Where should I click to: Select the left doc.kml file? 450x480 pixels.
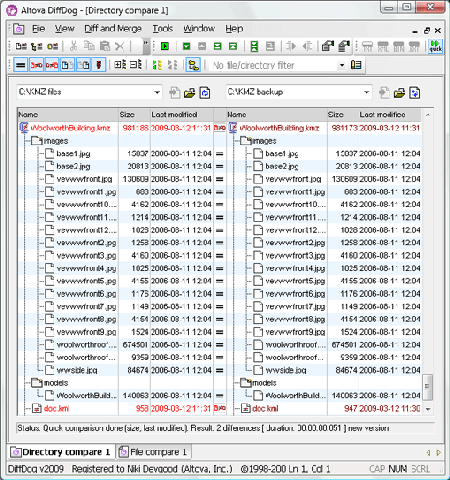(x=56, y=408)
